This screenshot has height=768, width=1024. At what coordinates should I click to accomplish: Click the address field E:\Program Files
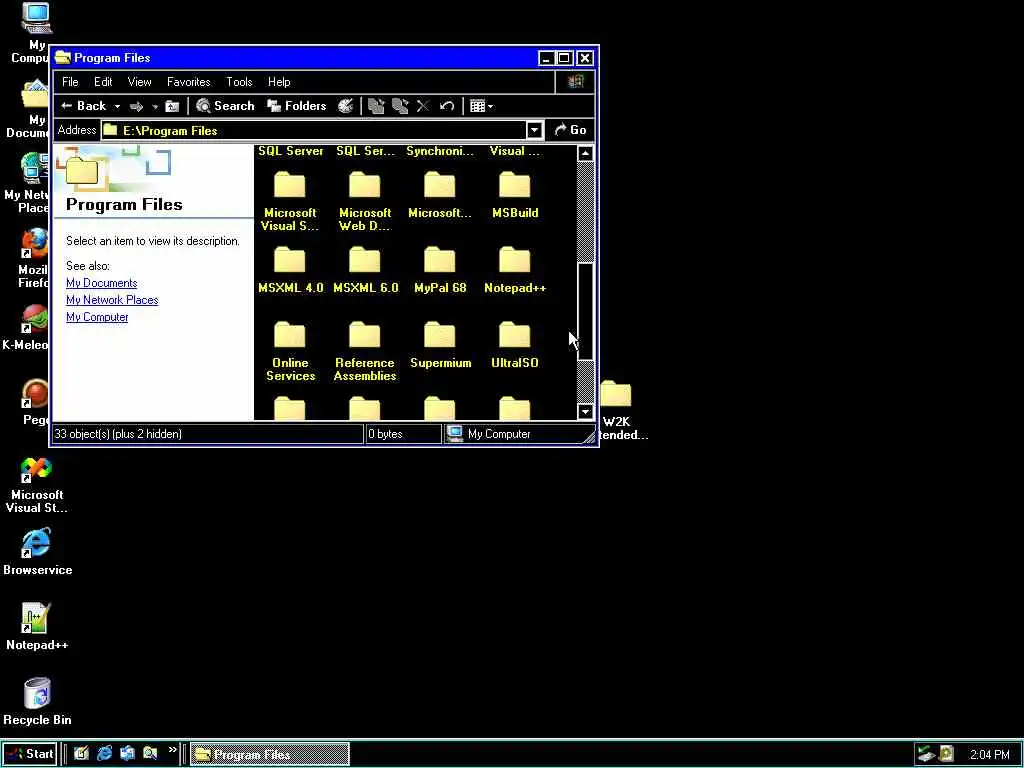click(313, 130)
